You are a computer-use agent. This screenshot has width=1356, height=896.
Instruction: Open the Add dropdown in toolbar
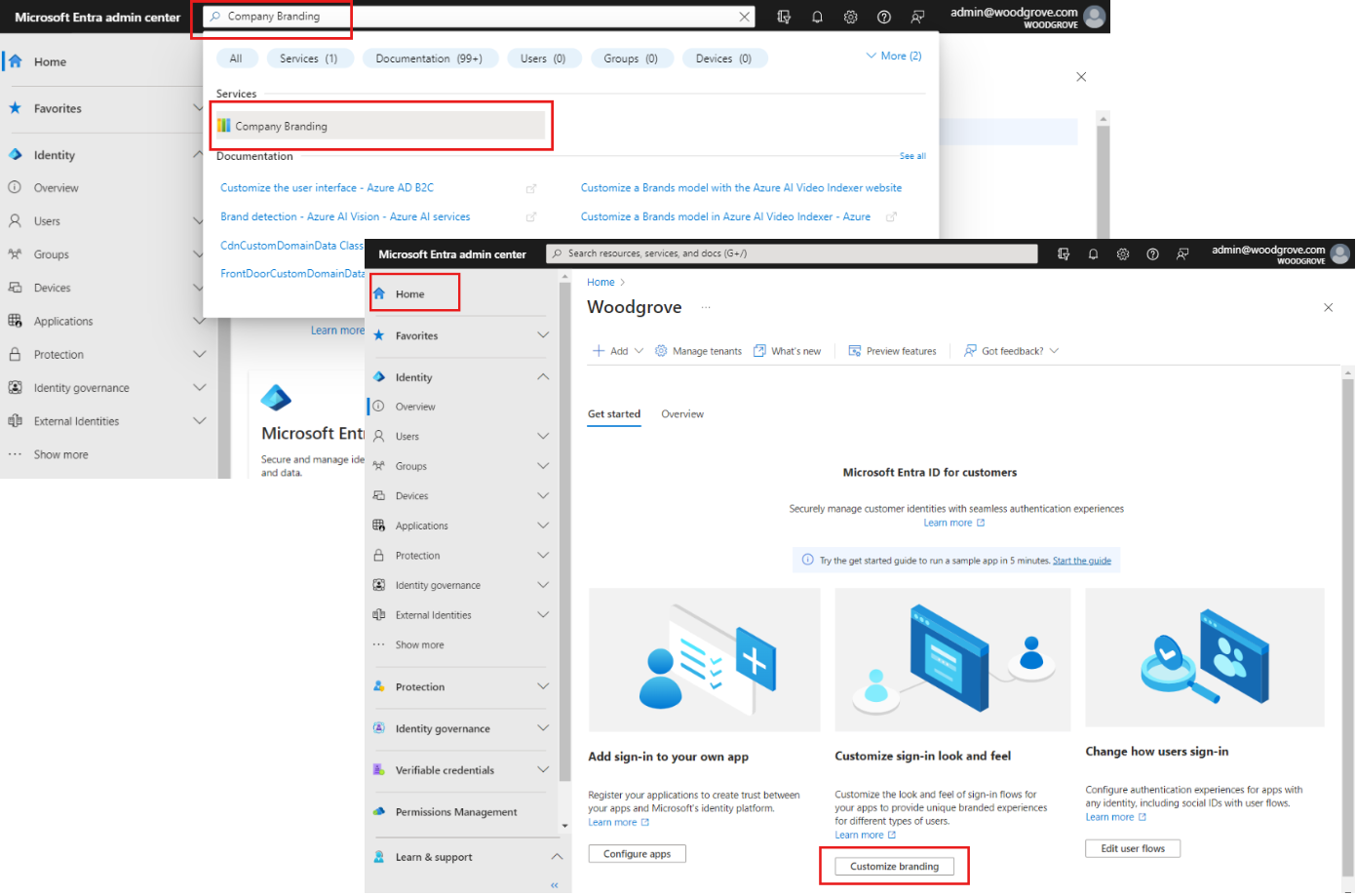tap(618, 351)
